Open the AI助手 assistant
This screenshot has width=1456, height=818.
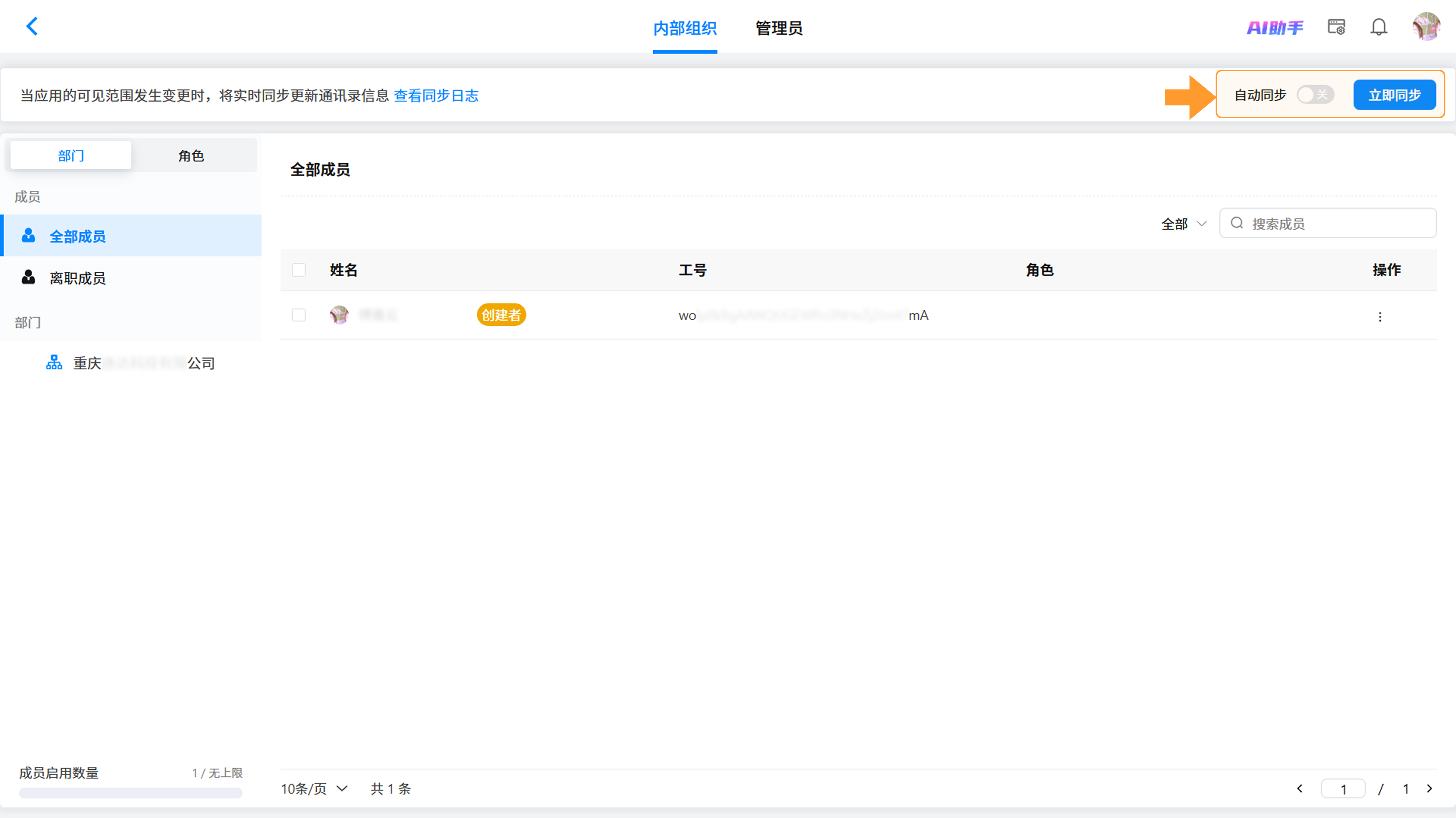point(1274,27)
